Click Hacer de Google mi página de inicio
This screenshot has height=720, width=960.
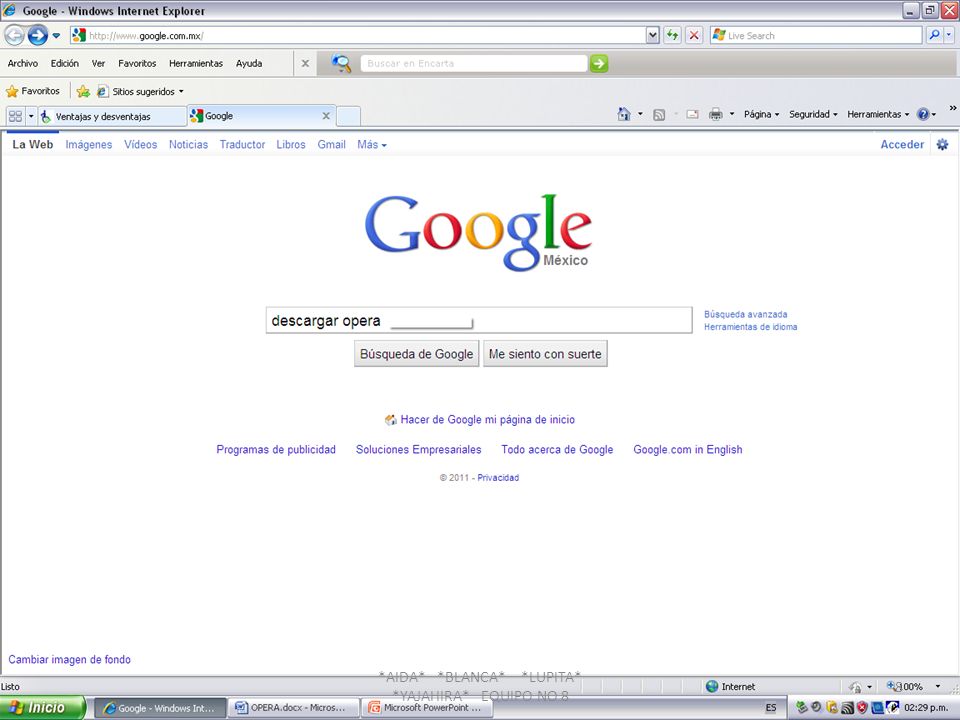coord(487,419)
